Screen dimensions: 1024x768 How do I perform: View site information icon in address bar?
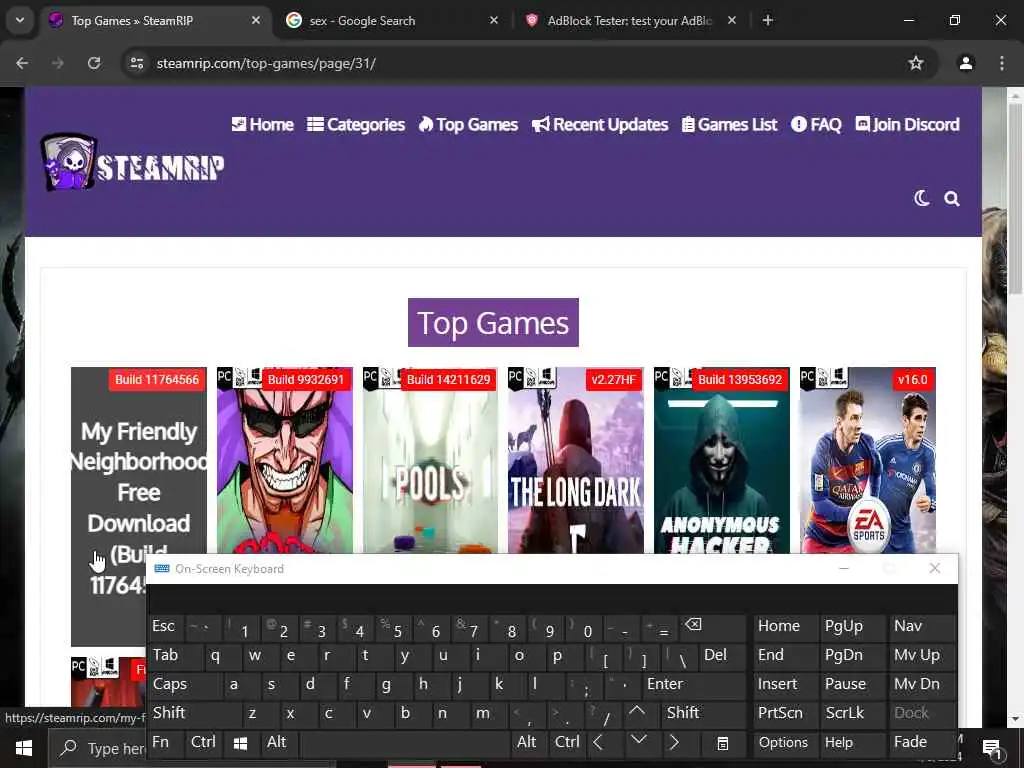click(x=136, y=63)
